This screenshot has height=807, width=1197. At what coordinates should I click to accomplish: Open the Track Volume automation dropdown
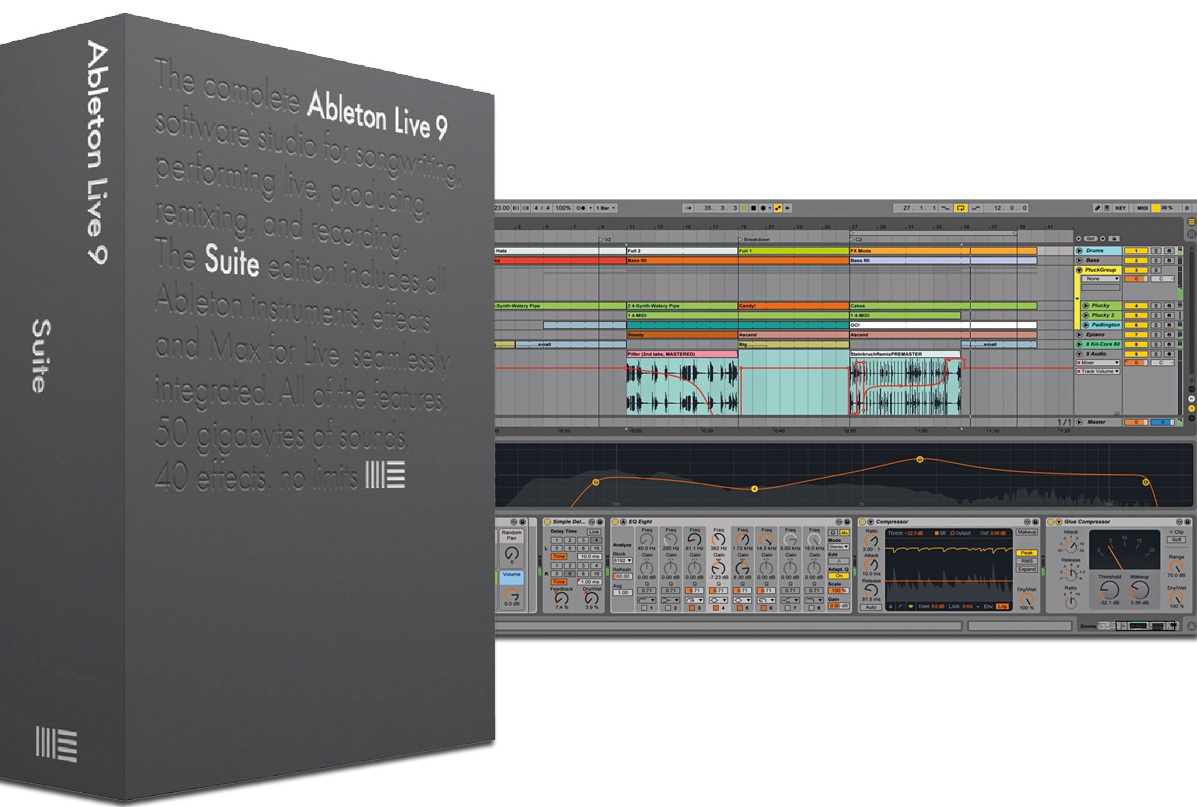click(1099, 372)
